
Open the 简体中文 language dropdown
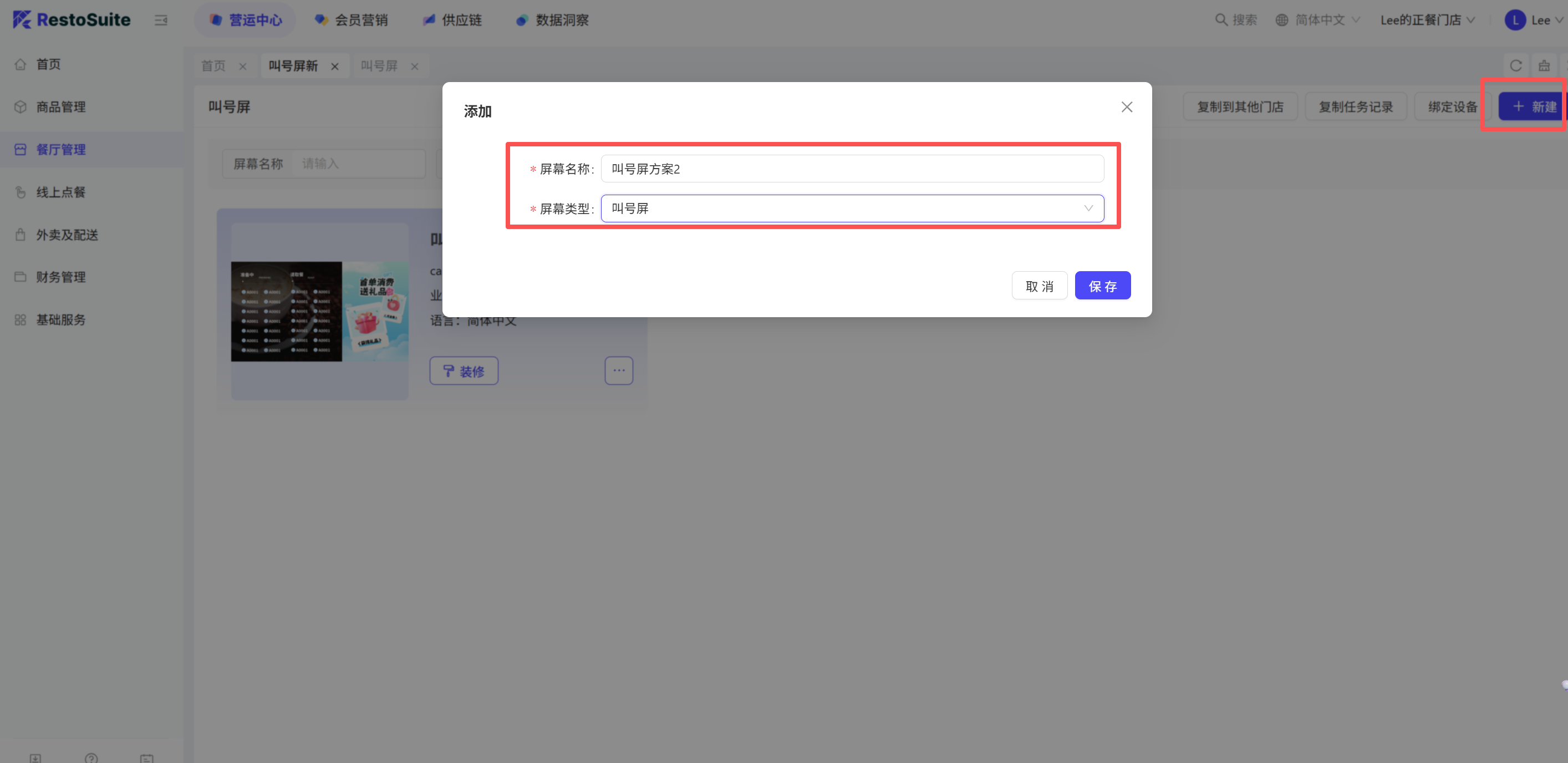point(1319,20)
